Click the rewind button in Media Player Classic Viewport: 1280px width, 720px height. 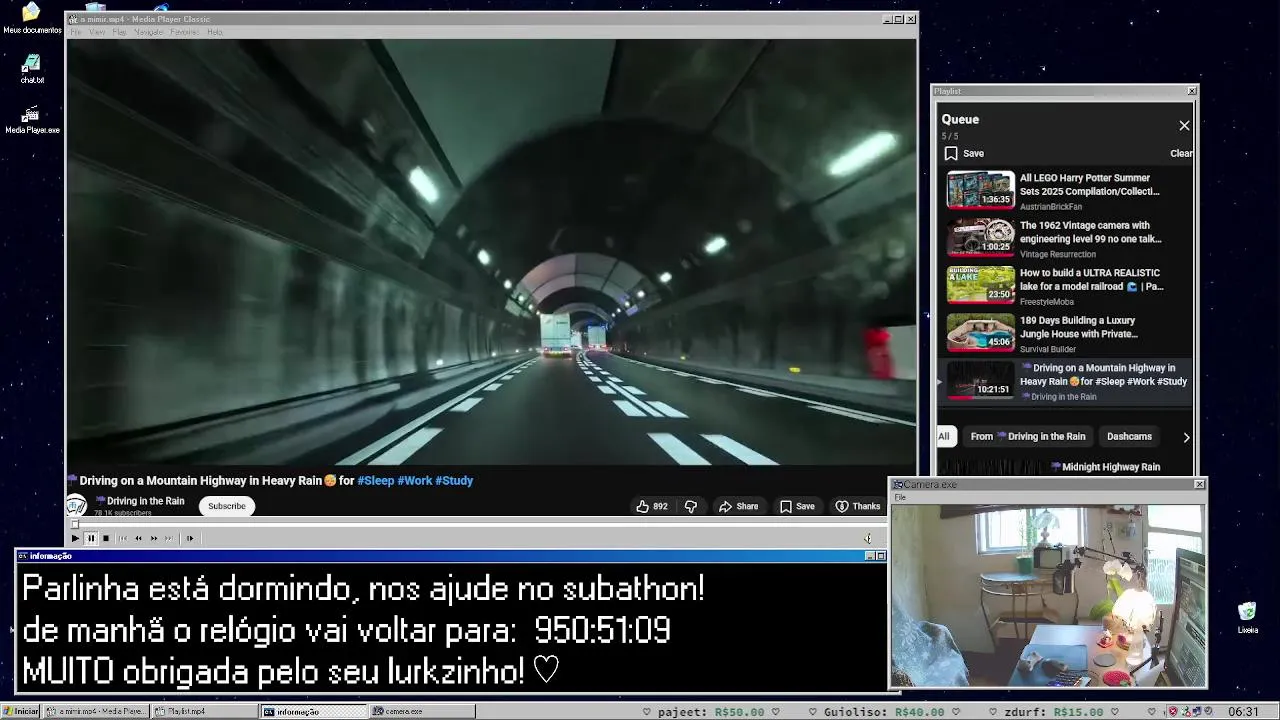138,538
